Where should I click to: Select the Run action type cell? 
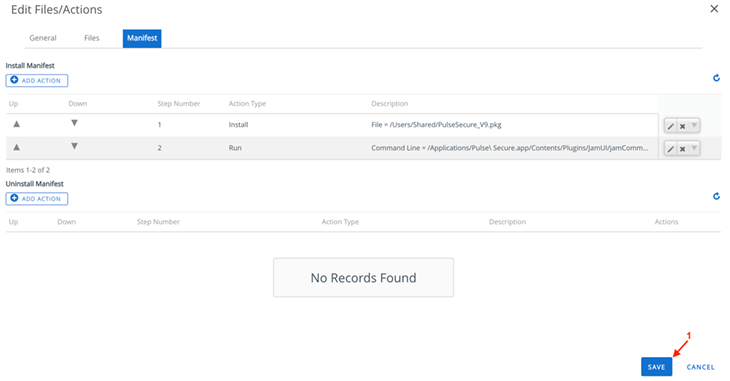pyautogui.click(x=235, y=148)
